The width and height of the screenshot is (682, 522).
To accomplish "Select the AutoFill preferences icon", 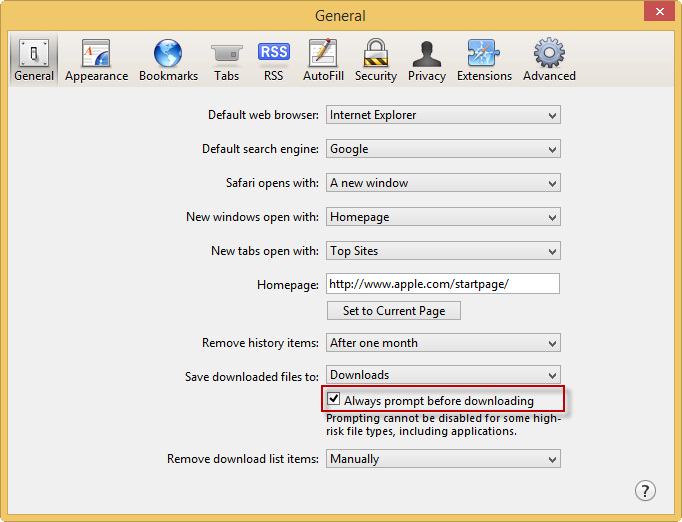I will pos(323,60).
